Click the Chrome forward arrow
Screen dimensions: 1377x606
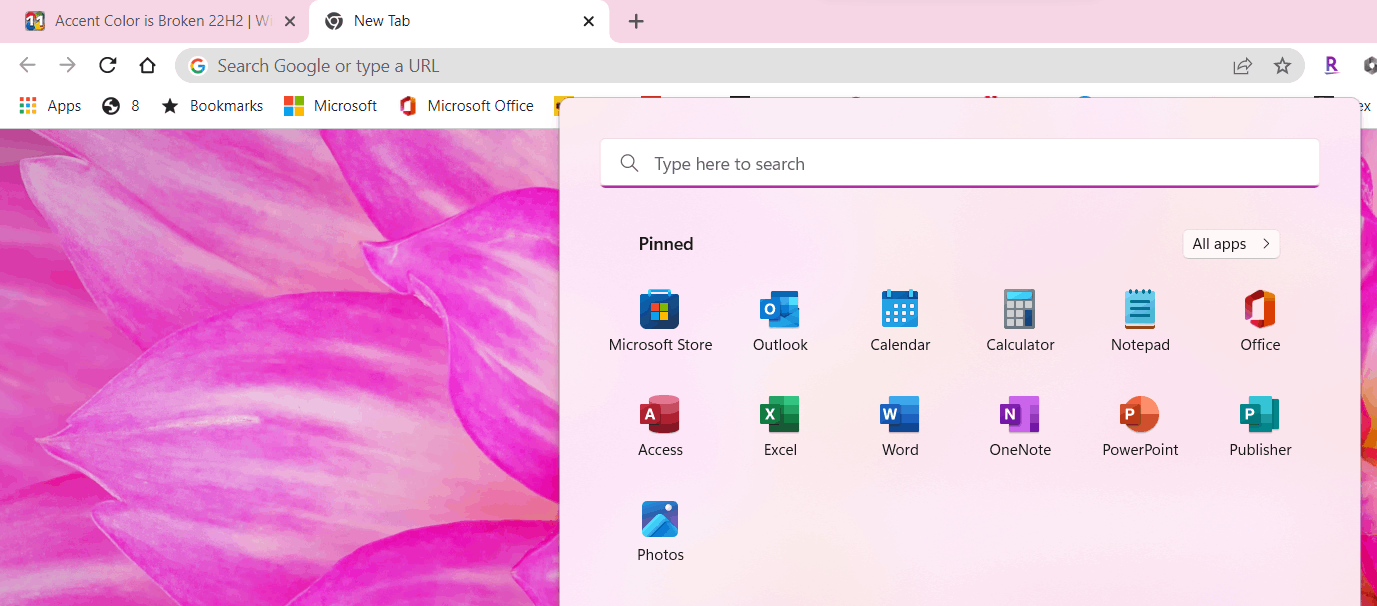point(67,65)
